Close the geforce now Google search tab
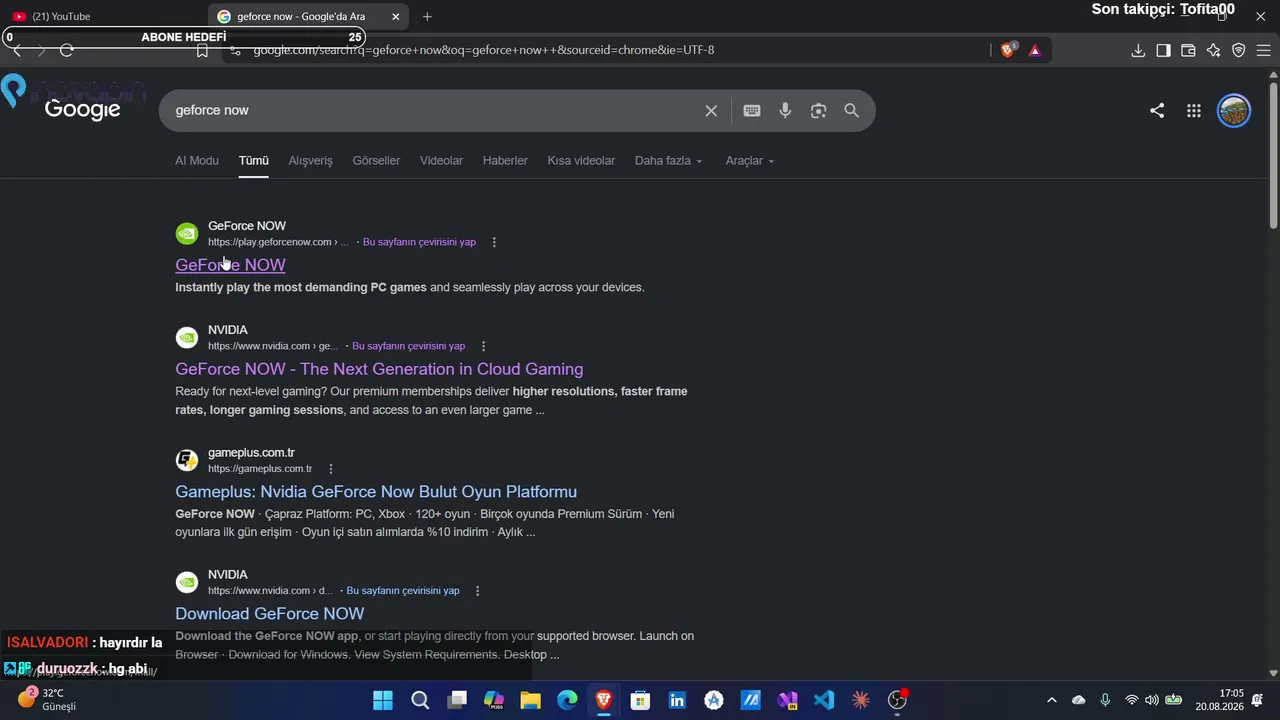This screenshot has width=1280, height=720. tap(396, 16)
